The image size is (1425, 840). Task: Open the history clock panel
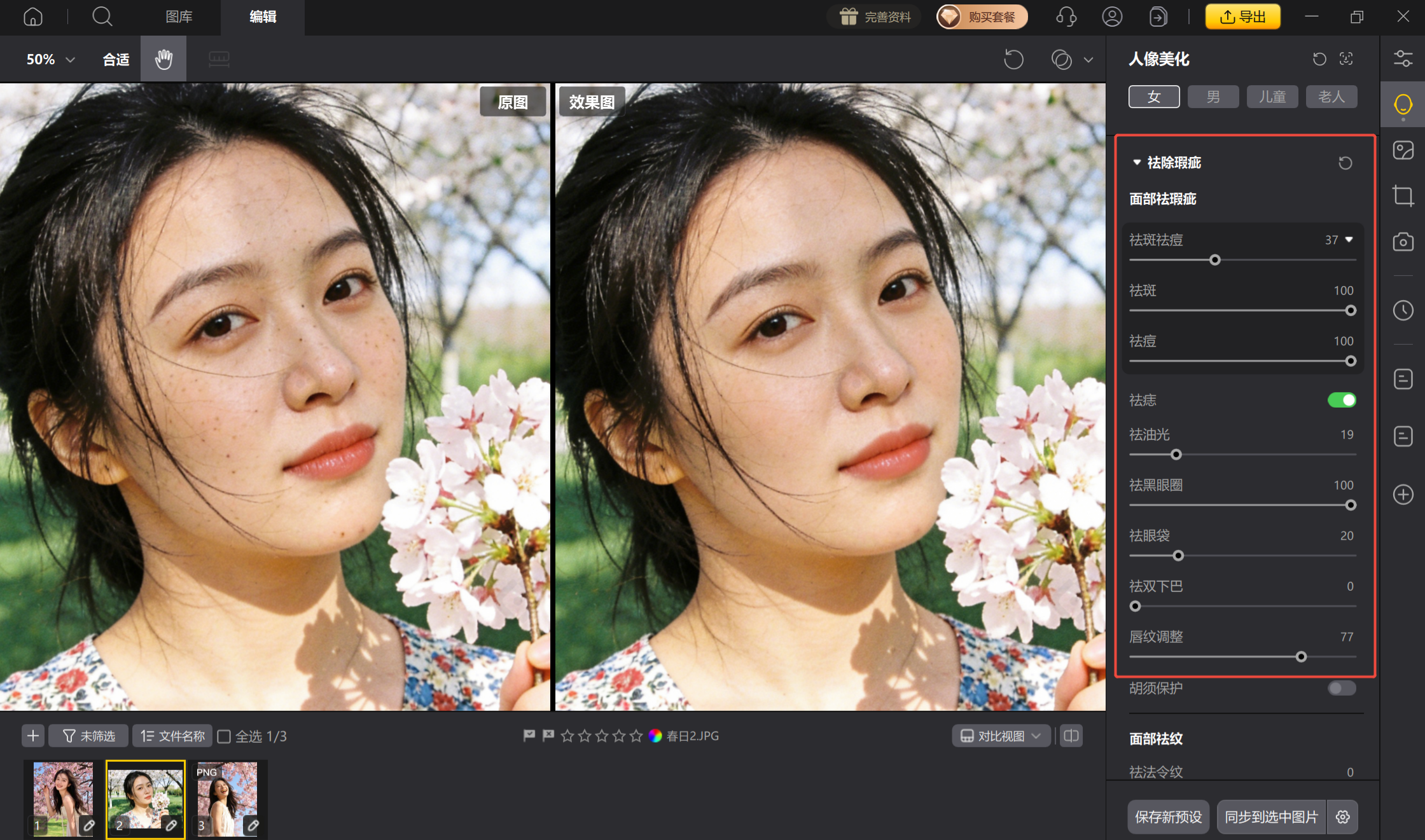tap(1403, 310)
